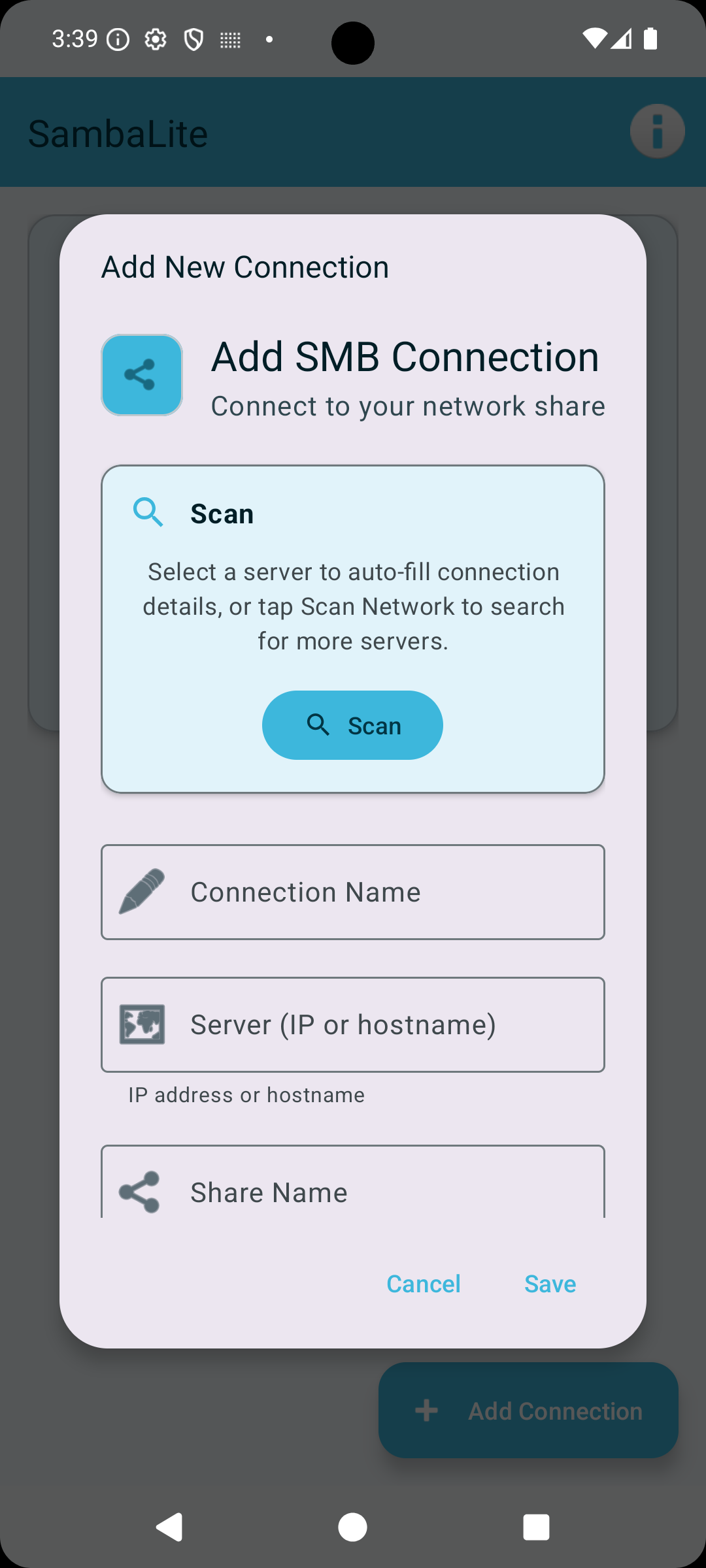Tap the magnifier icon next to Scan heading
This screenshot has height=1568, width=706.
point(148,512)
